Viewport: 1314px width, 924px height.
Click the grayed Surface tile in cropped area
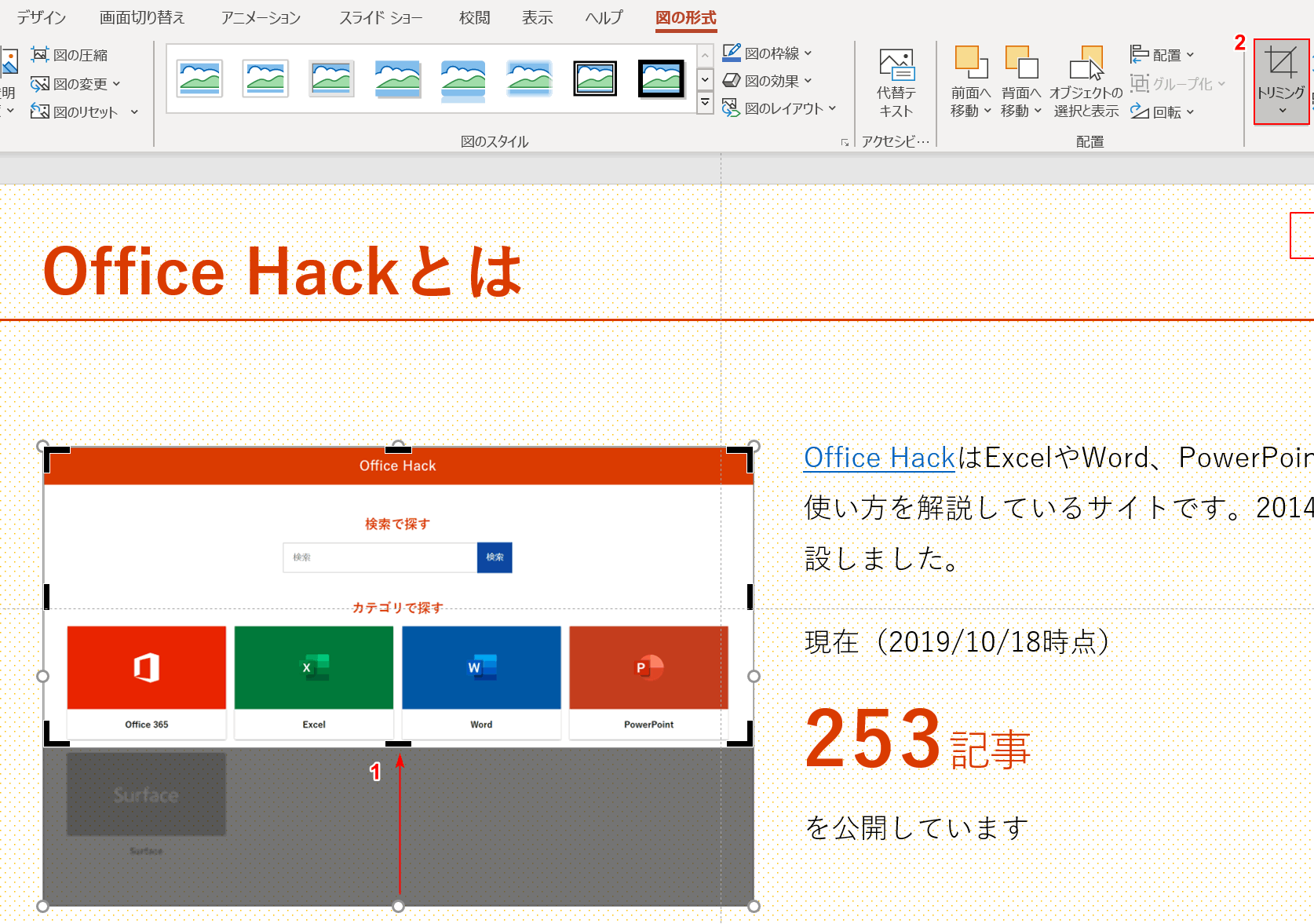pos(146,794)
